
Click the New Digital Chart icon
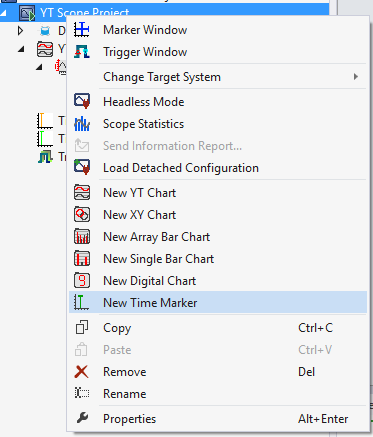pyautogui.click(x=82, y=280)
